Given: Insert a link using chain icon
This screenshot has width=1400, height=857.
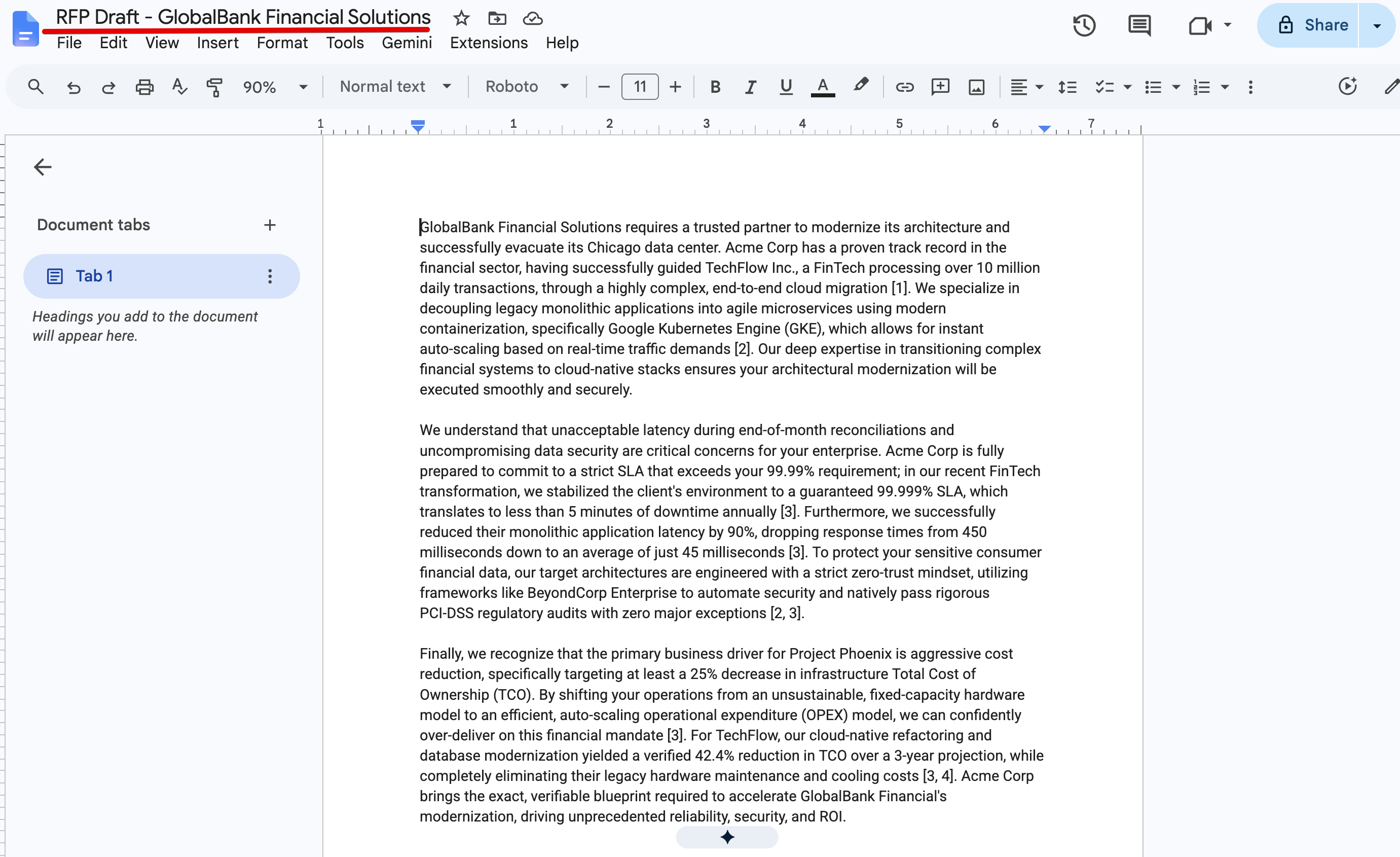Looking at the screenshot, I should click(905, 87).
